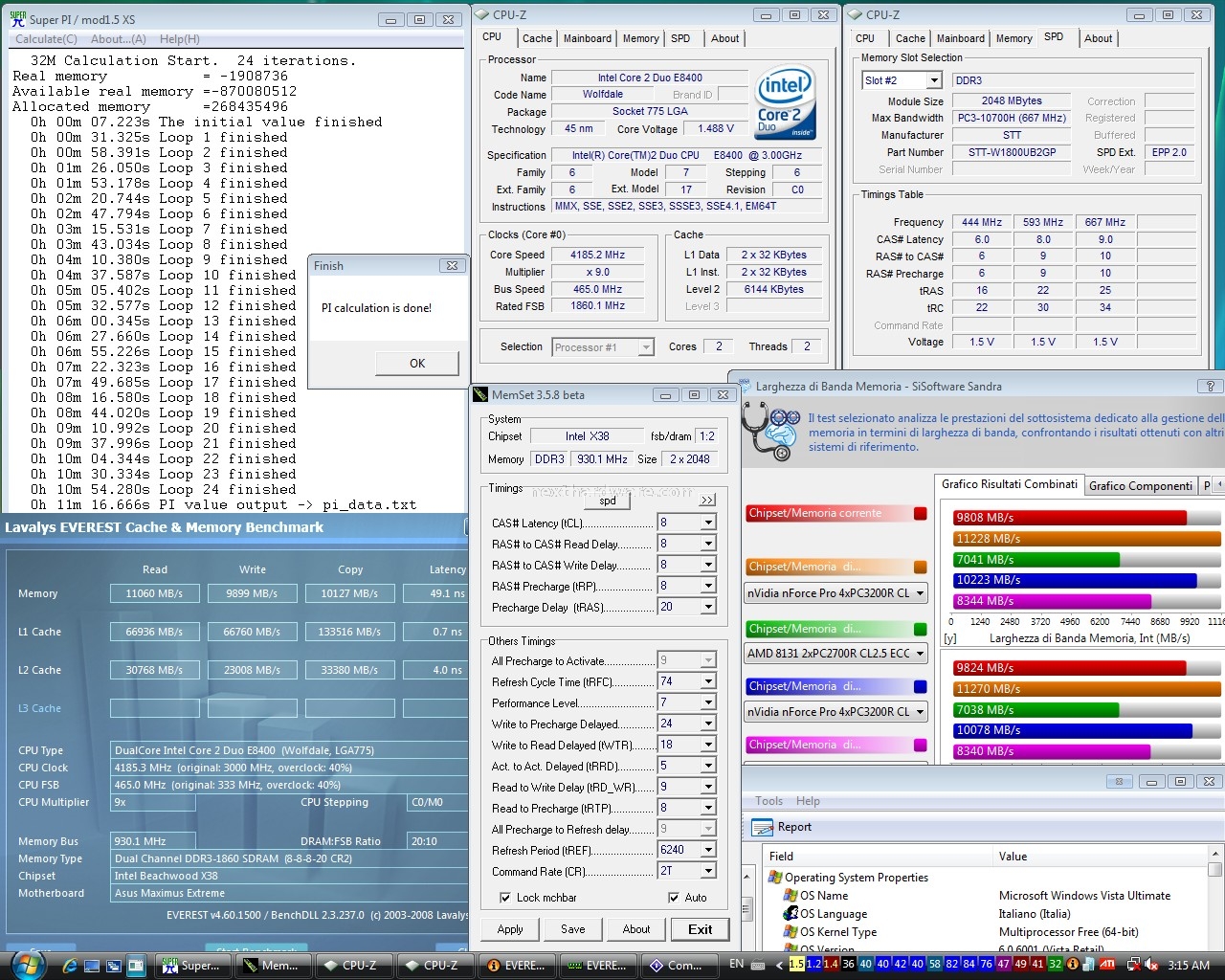1225x980 pixels.
Task: Toggle Lock mchbar checkbox
Action: (505, 898)
